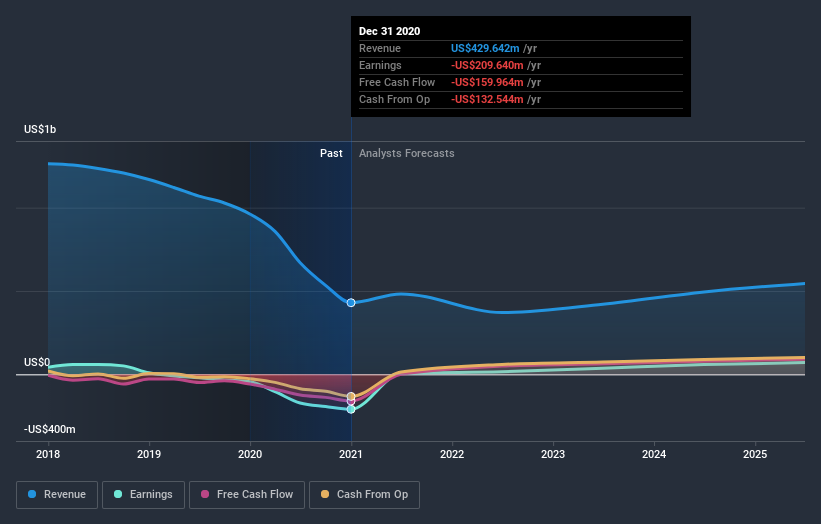The height and width of the screenshot is (524, 821).
Task: Click the teal Earnings data point at 2021
Action: pyautogui.click(x=351, y=409)
